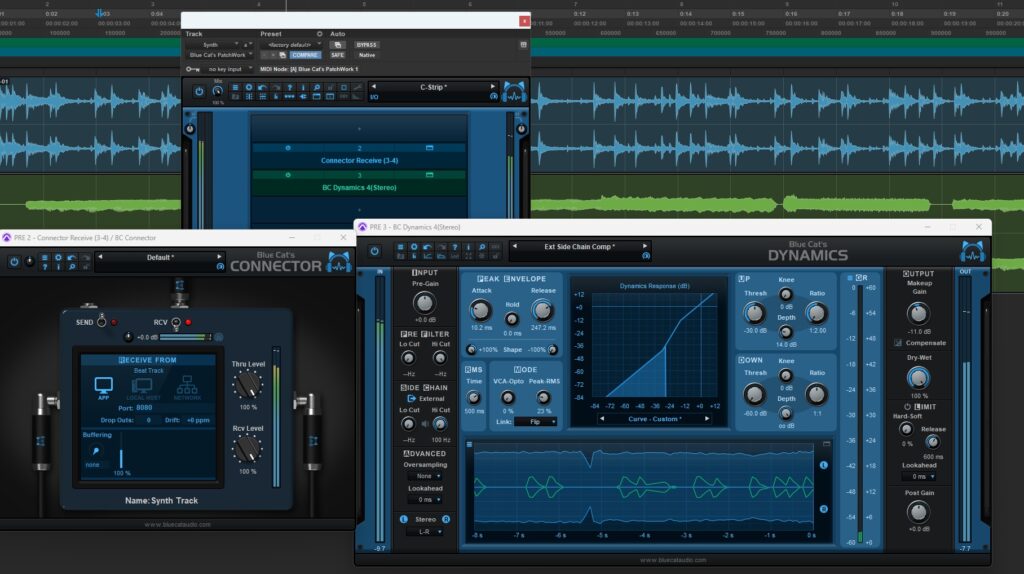Toggle External side chain input

[411, 398]
